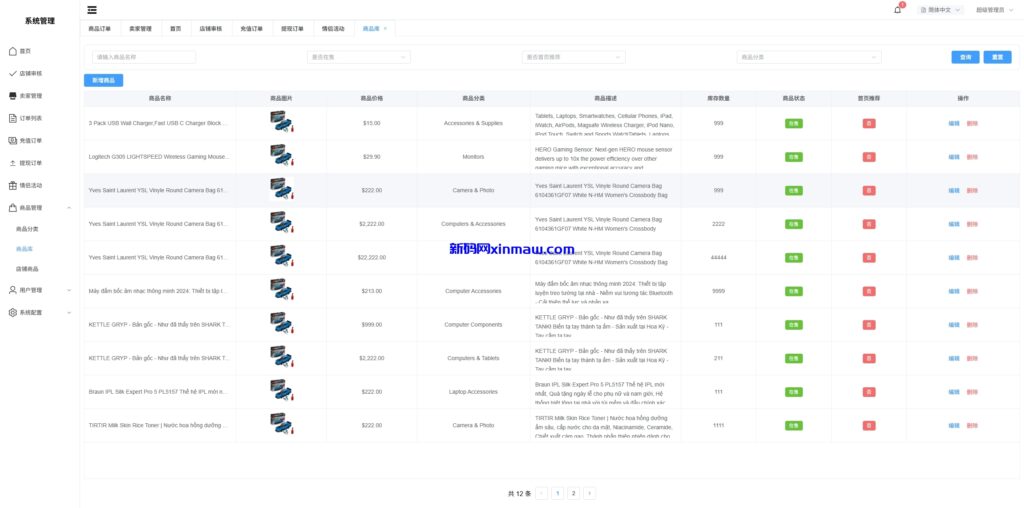1024x508 pixels.
Task: Close the 商品库 tab with its x
Action: (386, 29)
